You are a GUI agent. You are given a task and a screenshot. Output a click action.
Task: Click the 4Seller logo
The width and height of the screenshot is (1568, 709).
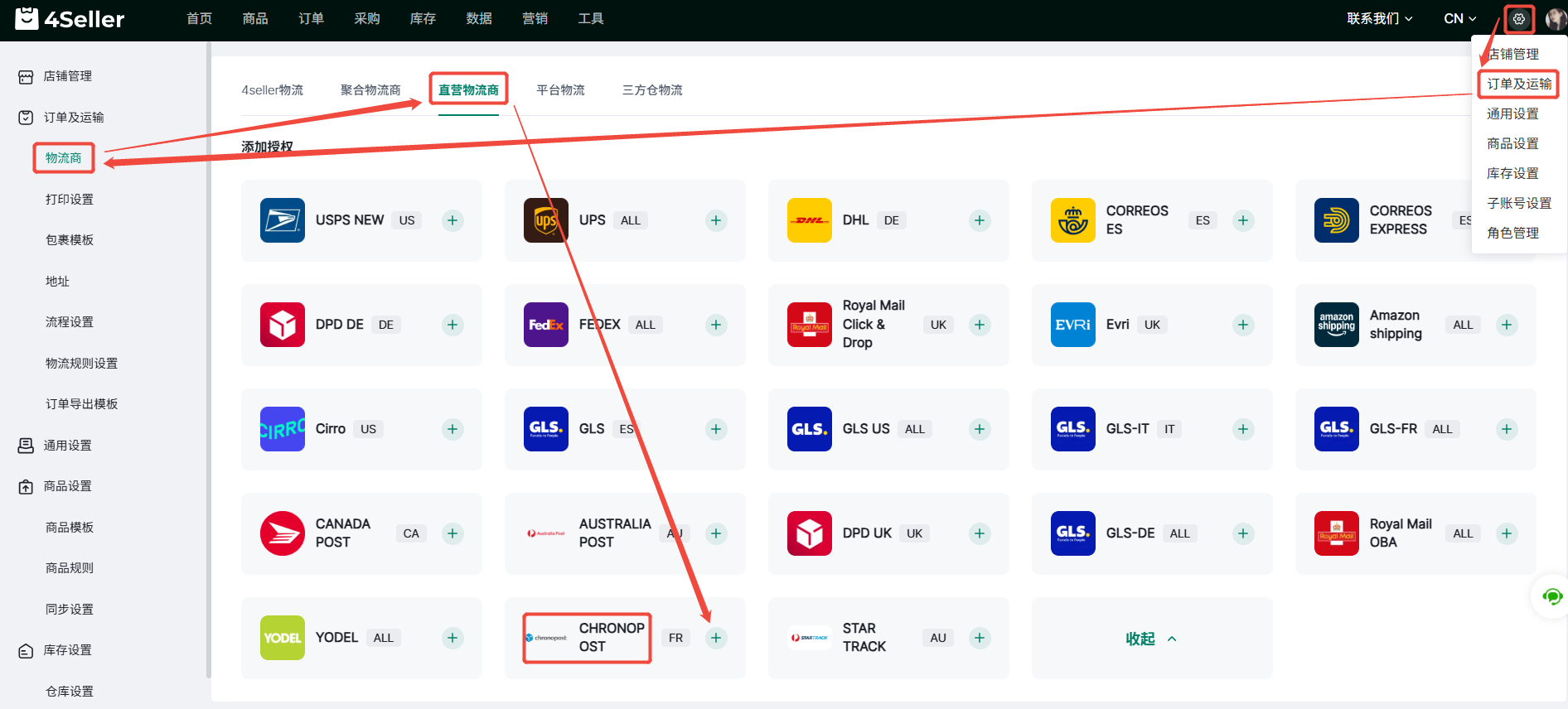(x=70, y=18)
